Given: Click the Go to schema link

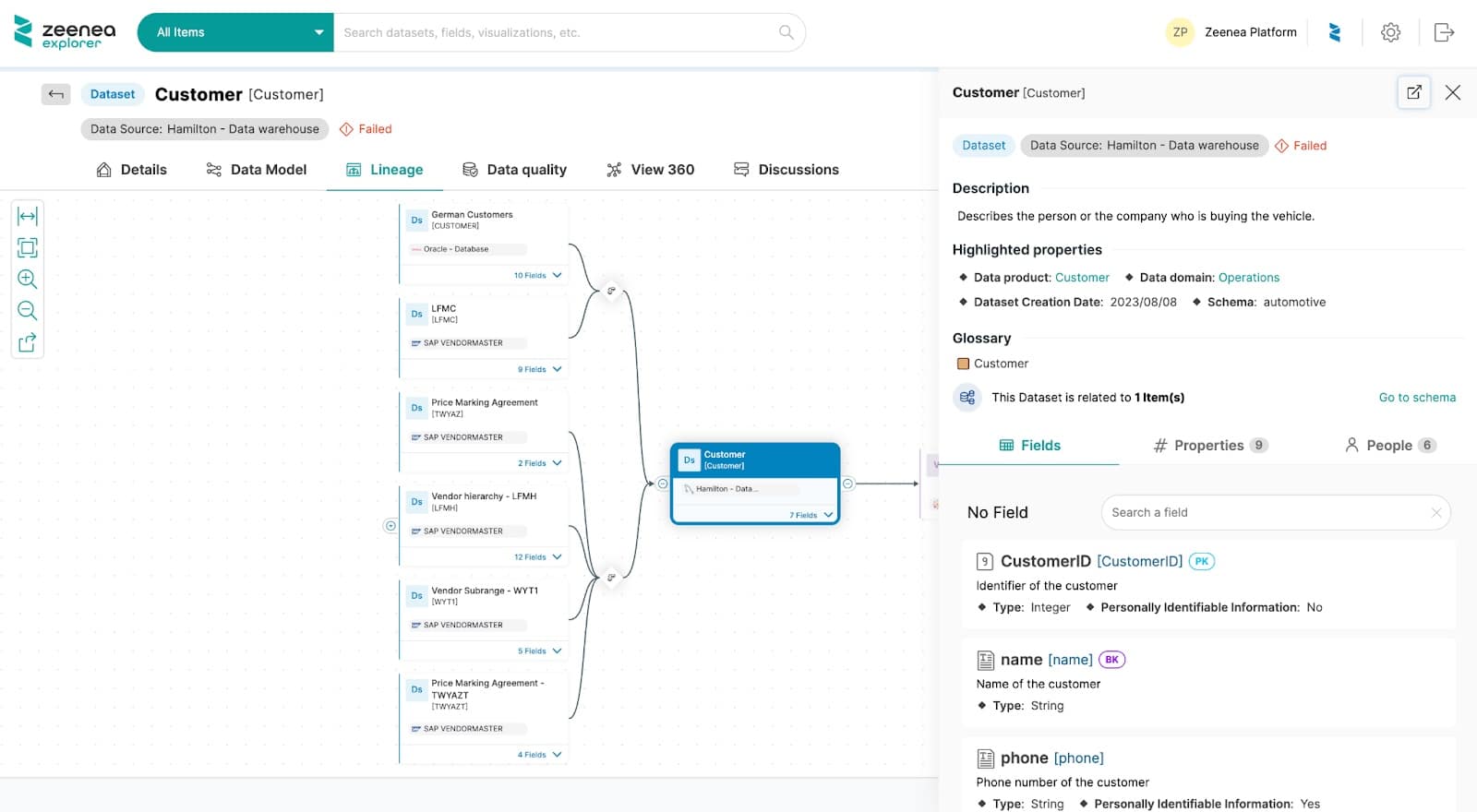Looking at the screenshot, I should pyautogui.click(x=1416, y=398).
